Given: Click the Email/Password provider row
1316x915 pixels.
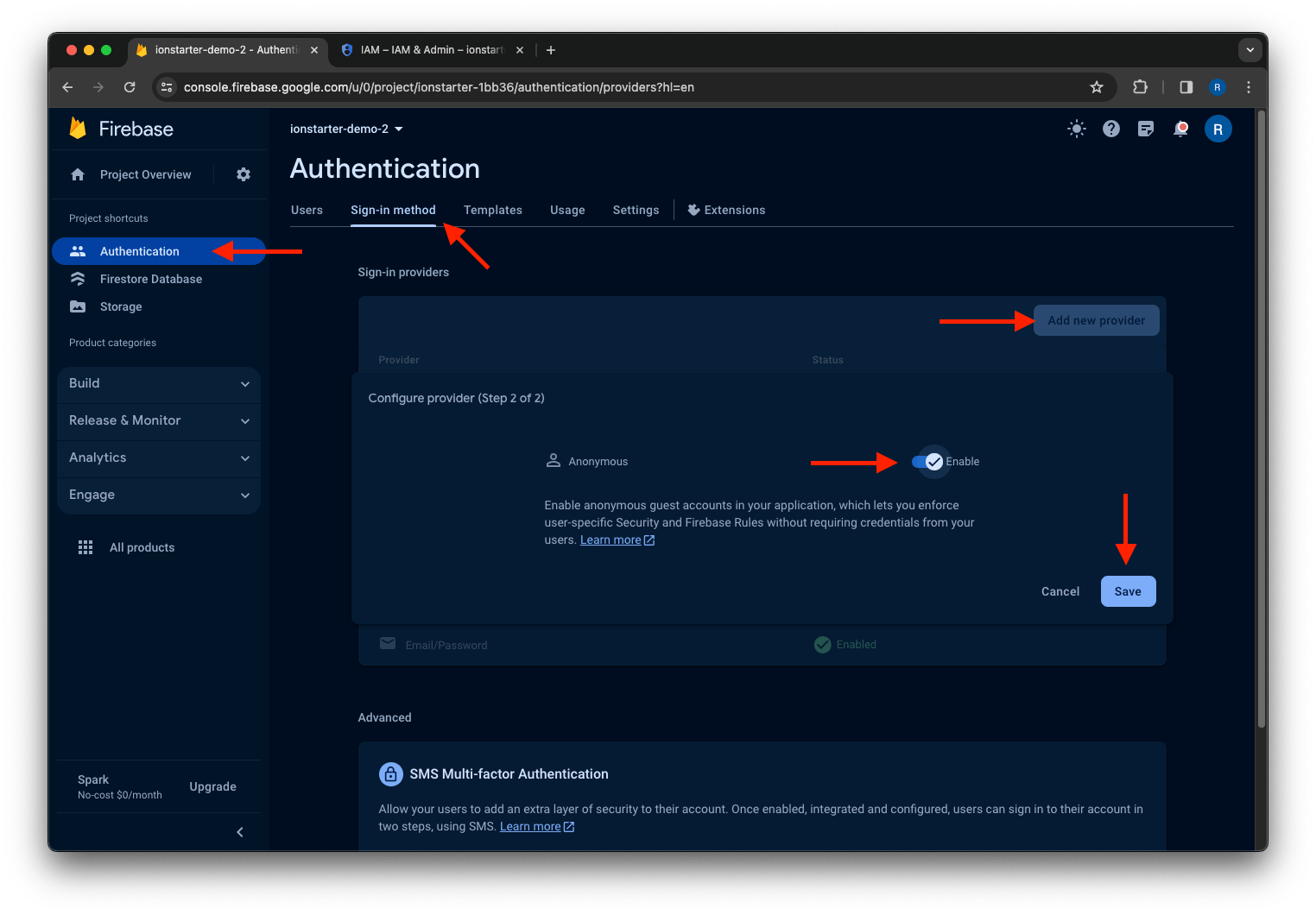Looking at the screenshot, I should pos(762,645).
